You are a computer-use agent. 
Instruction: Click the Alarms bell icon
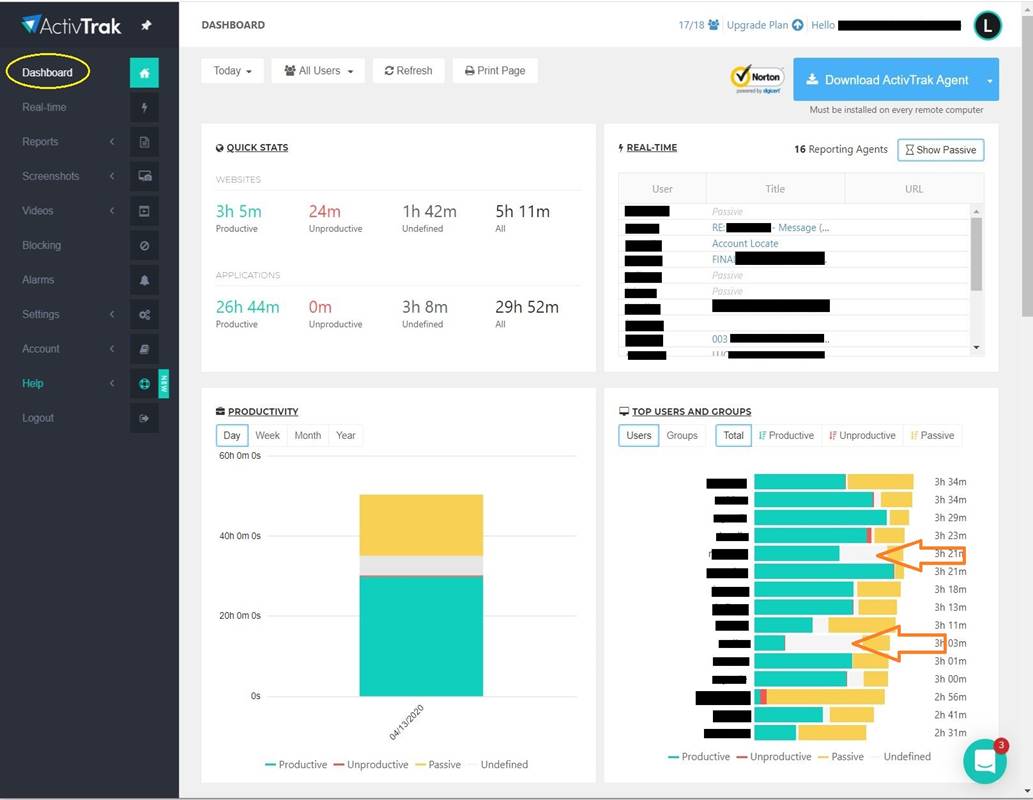coord(144,280)
